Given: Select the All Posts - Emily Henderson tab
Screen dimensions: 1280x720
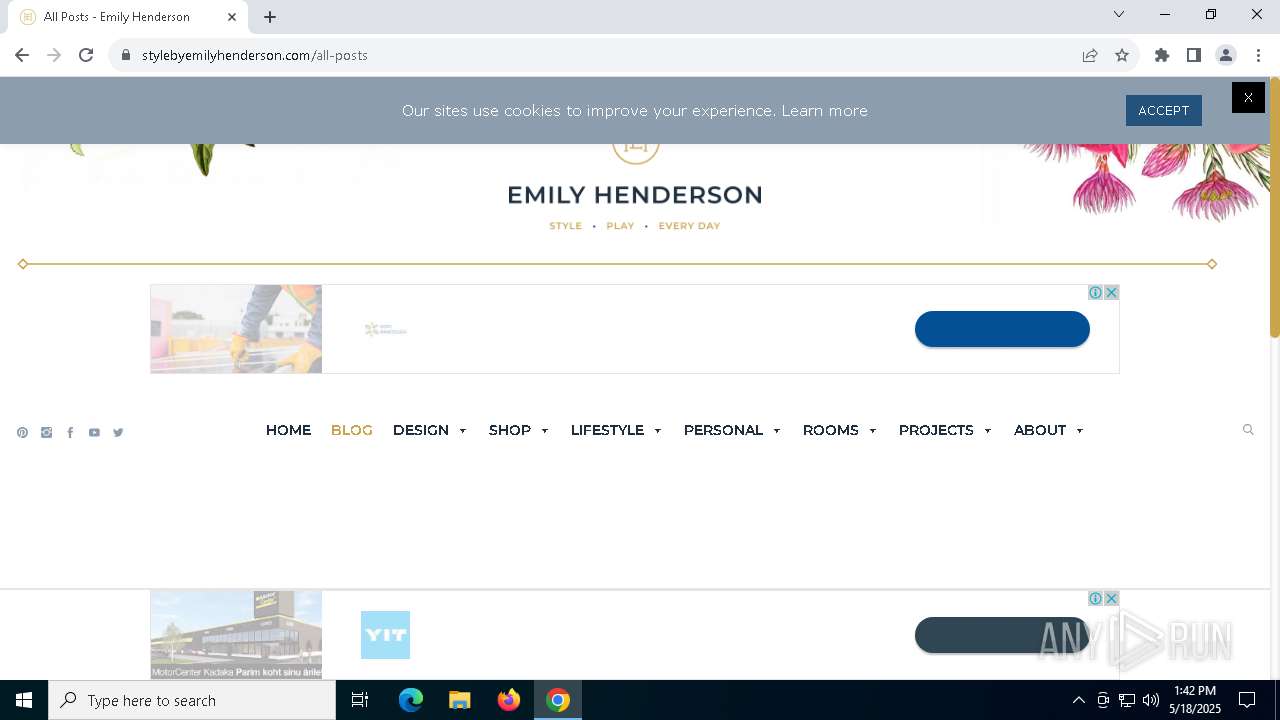Looking at the screenshot, I should coord(128,17).
